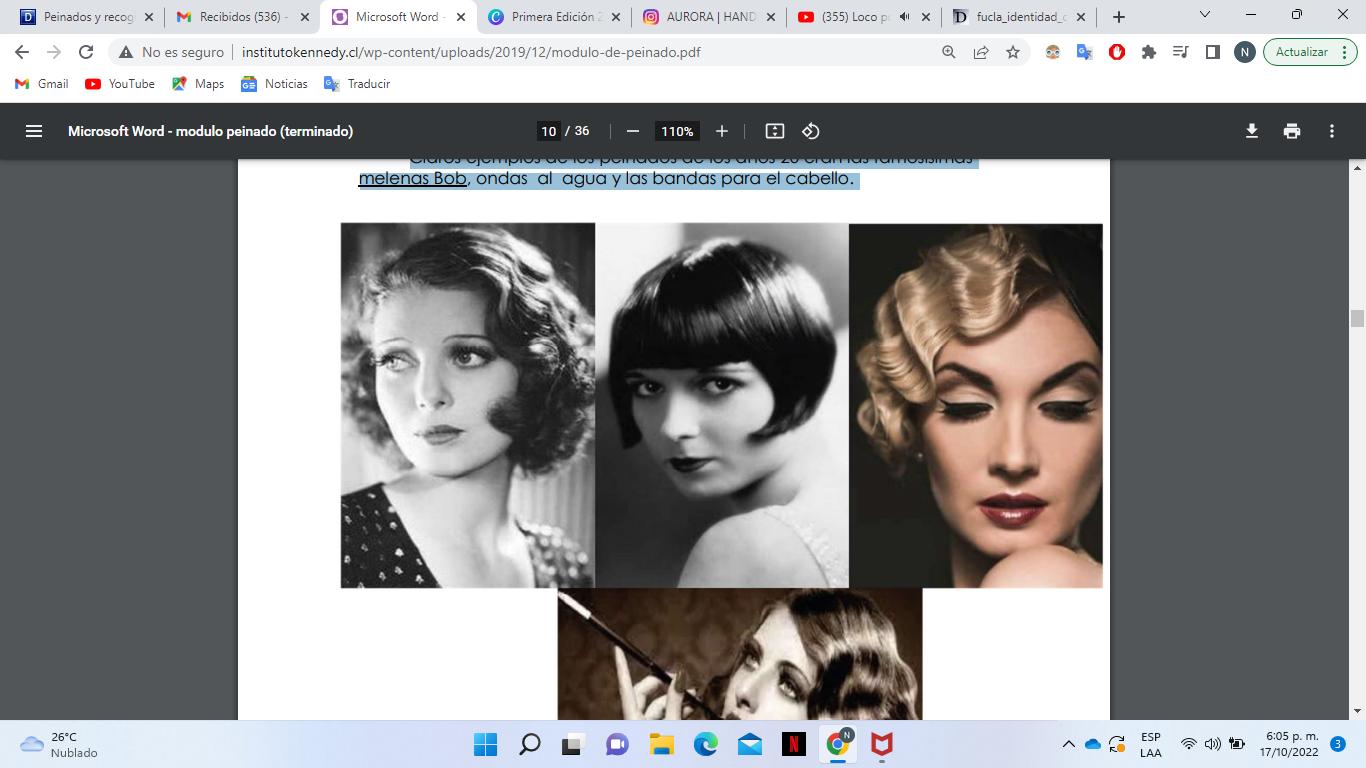Open the notification center badge
The width and height of the screenshot is (1366, 768).
pos(1338,744)
